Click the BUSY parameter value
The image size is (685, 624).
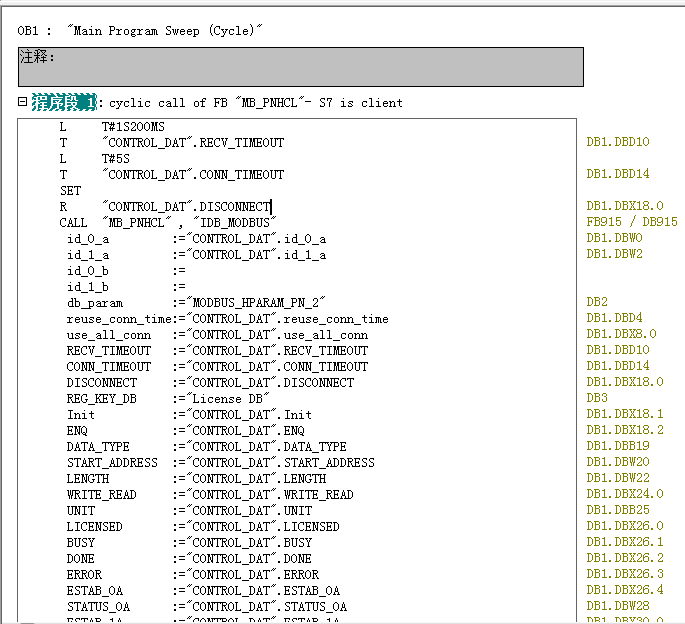249,543
